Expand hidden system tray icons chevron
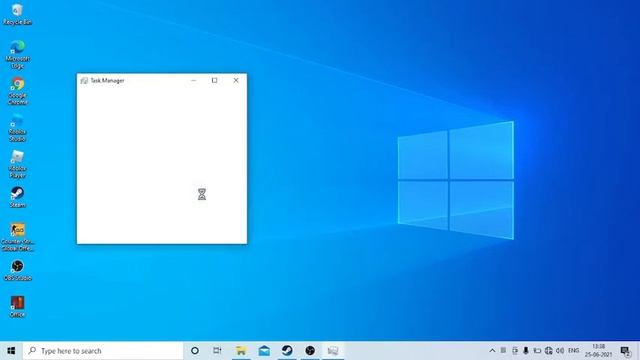The height and width of the screenshot is (360, 640). click(x=492, y=351)
